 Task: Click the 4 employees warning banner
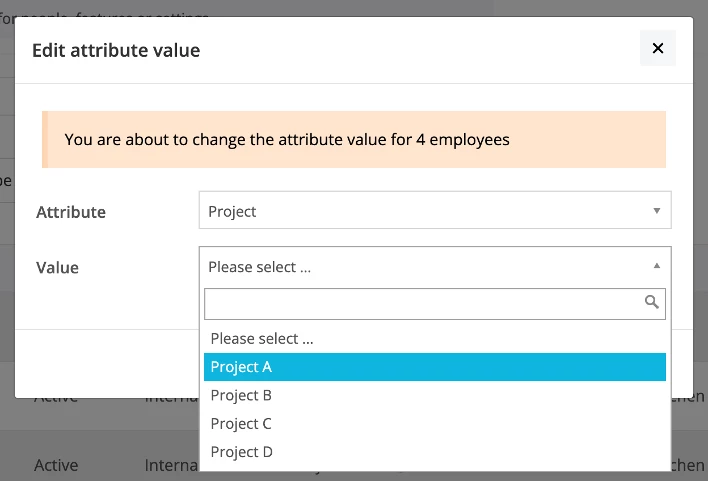pos(354,140)
